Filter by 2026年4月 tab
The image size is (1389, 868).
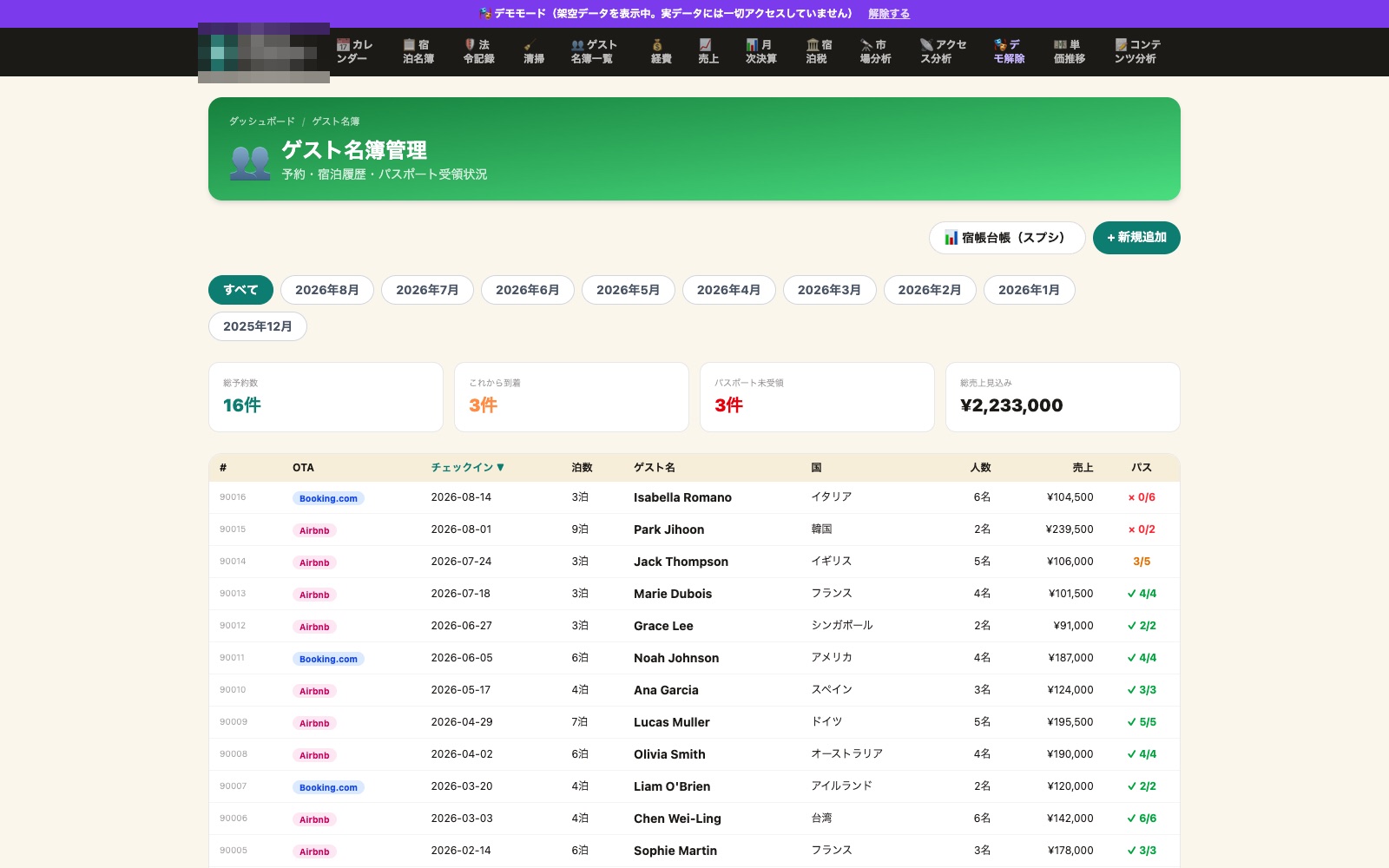(x=729, y=290)
